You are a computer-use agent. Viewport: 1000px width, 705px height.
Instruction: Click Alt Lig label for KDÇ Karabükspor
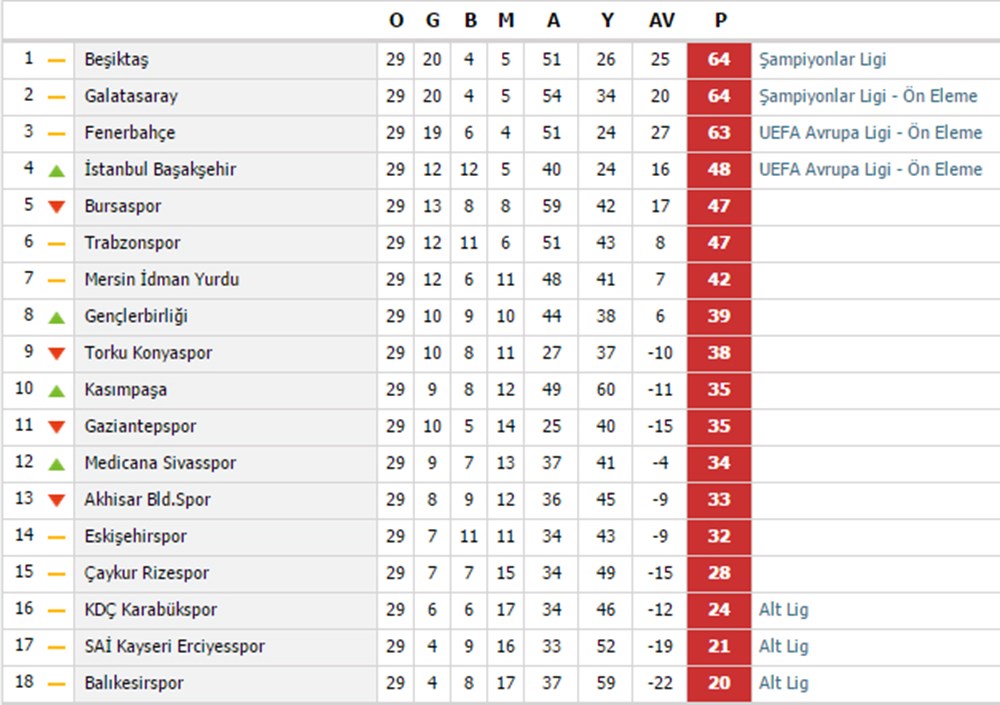coord(783,610)
